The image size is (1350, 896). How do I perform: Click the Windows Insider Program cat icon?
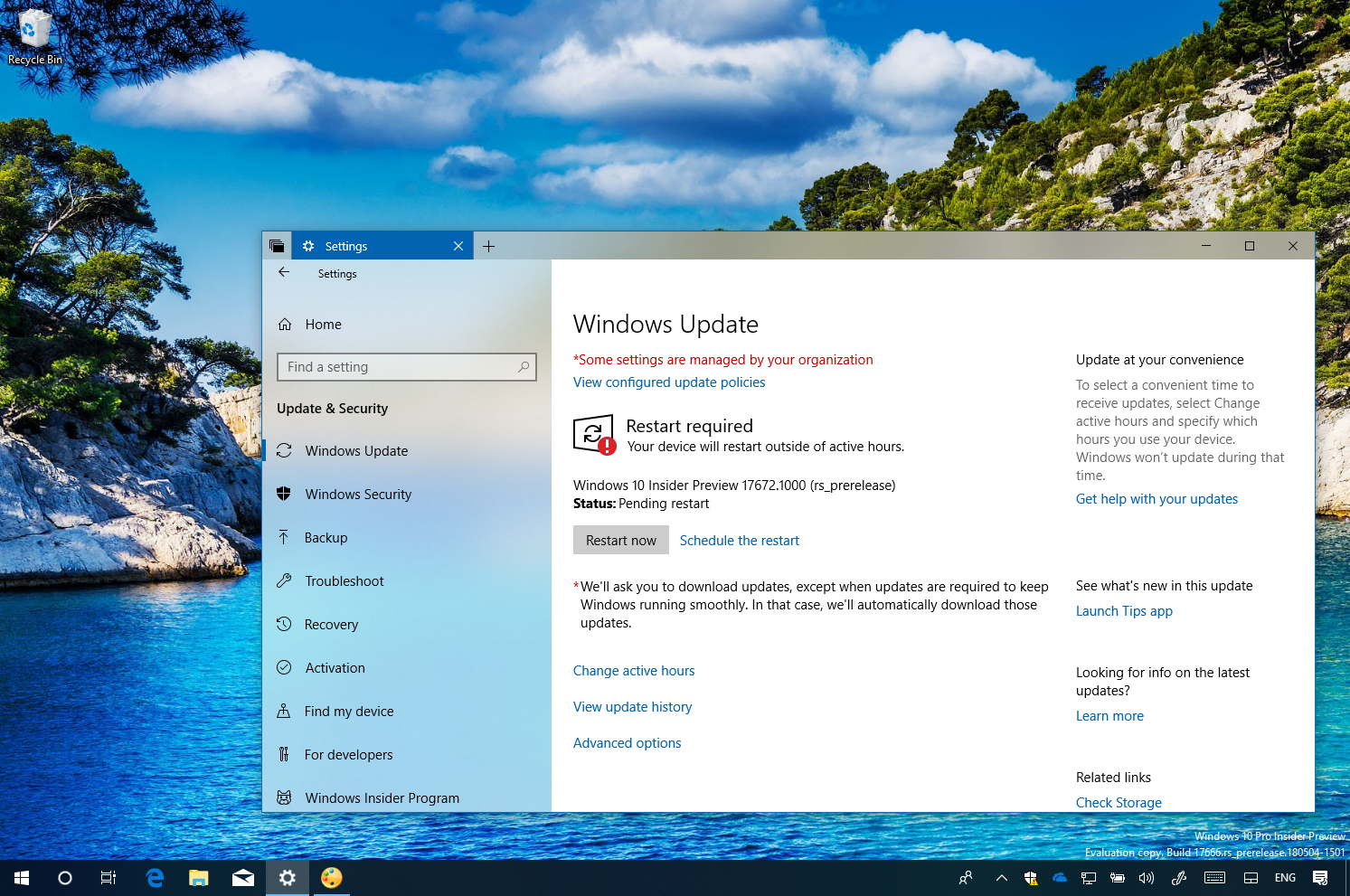(284, 797)
